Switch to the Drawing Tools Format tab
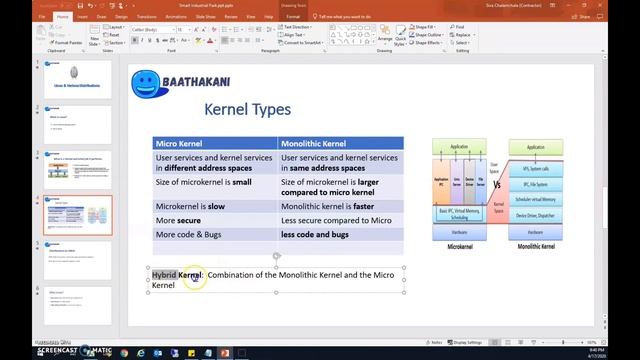This screenshot has height=360, width=640. [x=293, y=17]
